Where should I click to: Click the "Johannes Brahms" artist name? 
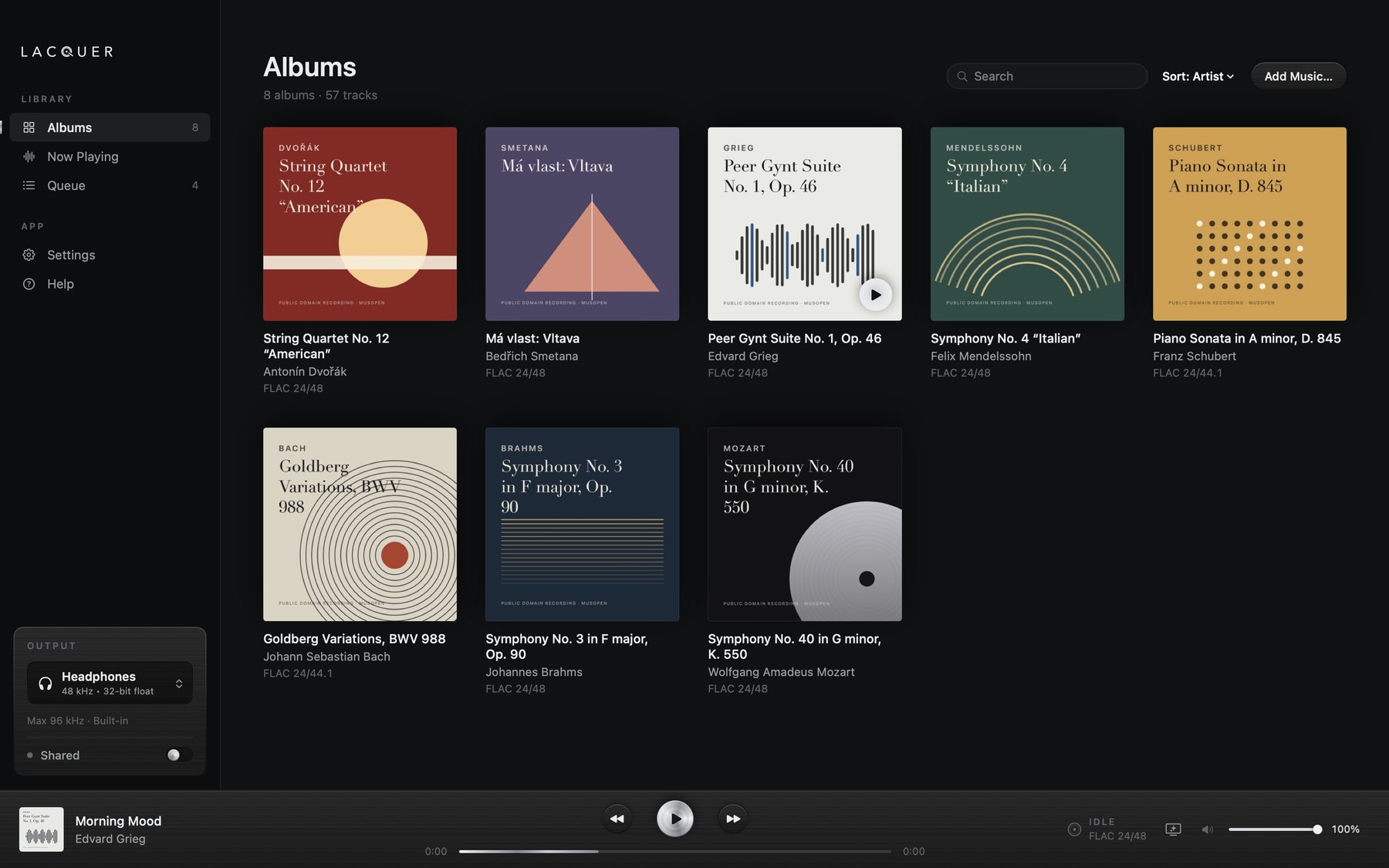(x=534, y=672)
